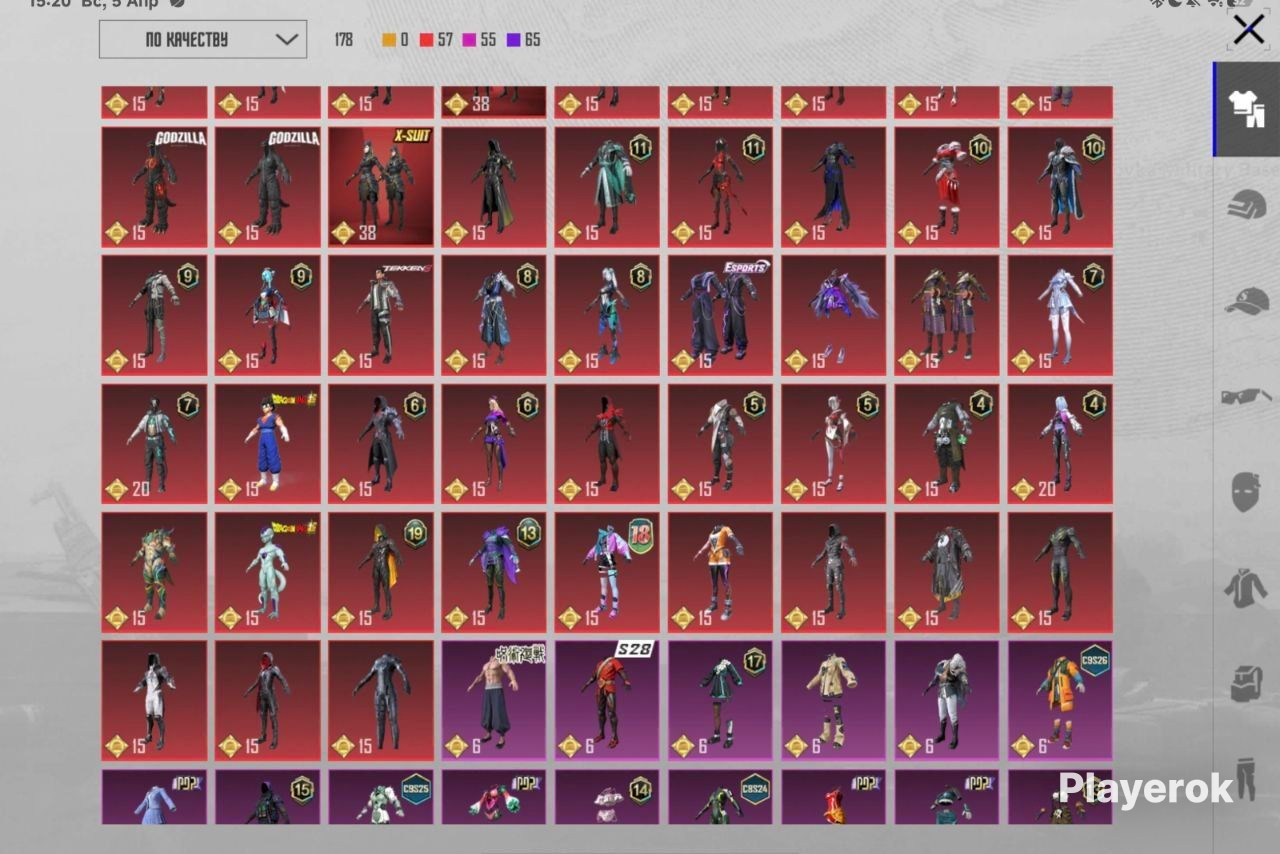Select the C8S24 outfit card
Viewport: 1280px width, 854px height.
[x=721, y=797]
